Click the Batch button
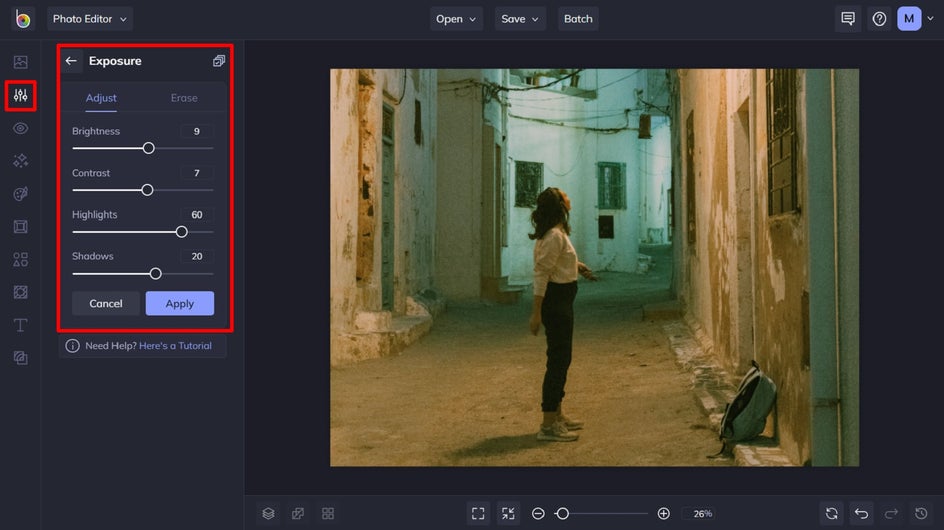The image size is (944, 530). pyautogui.click(x=578, y=19)
